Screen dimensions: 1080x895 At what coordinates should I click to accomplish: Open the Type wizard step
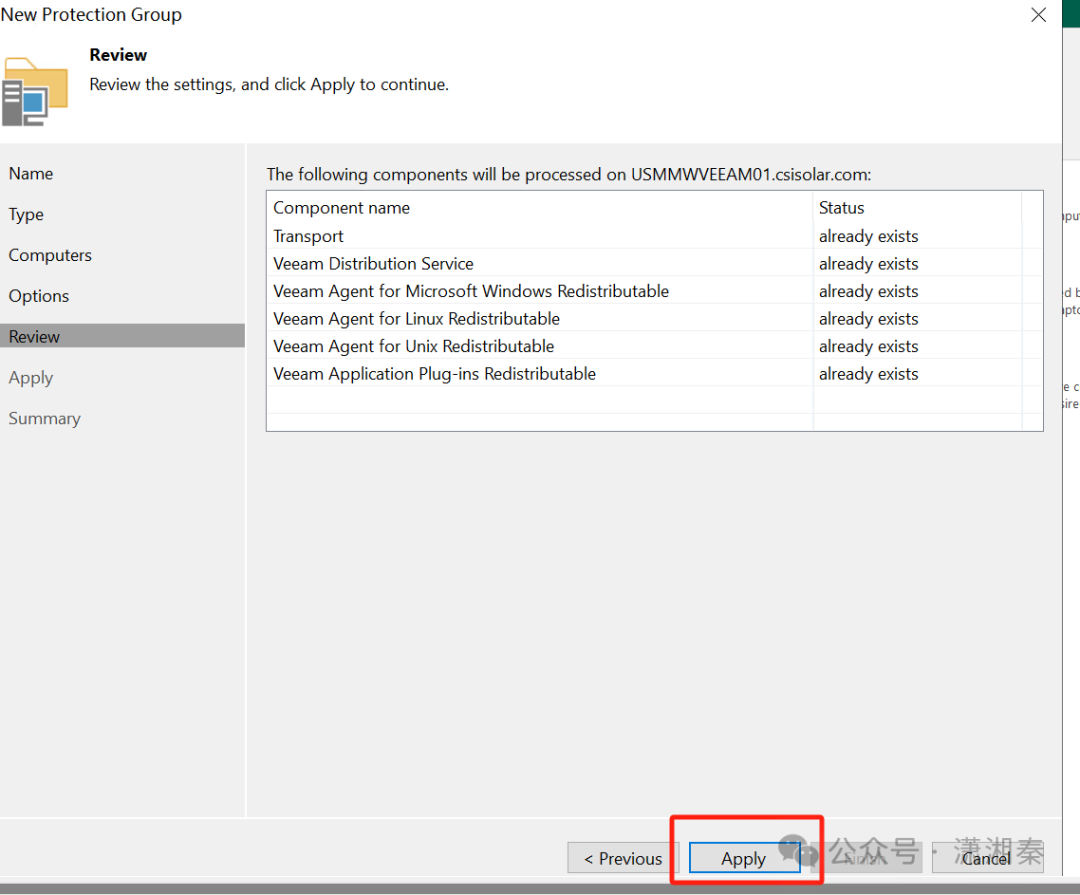(26, 214)
